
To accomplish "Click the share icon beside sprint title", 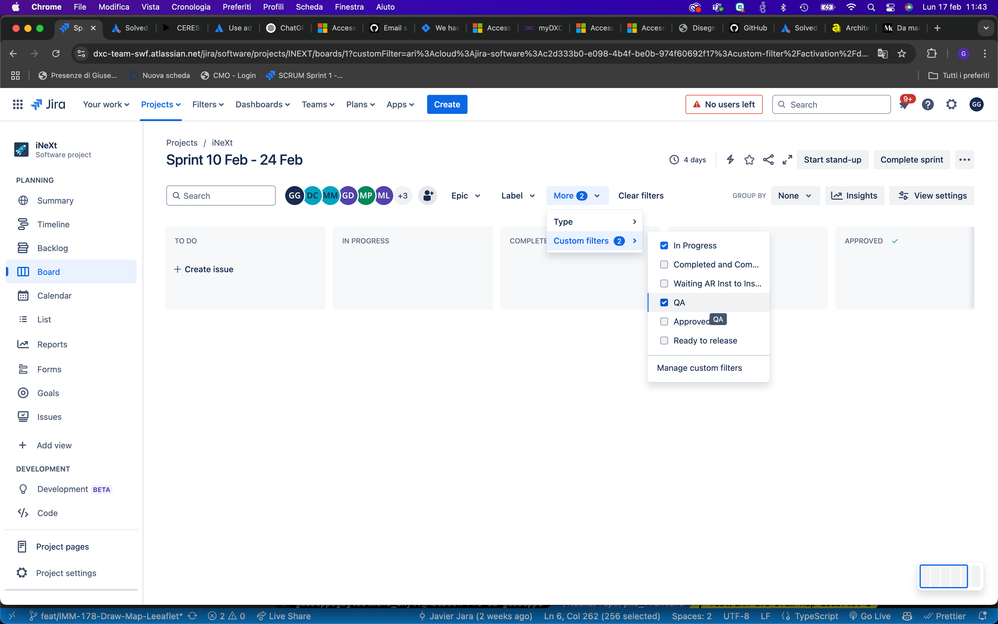I will pos(768,160).
